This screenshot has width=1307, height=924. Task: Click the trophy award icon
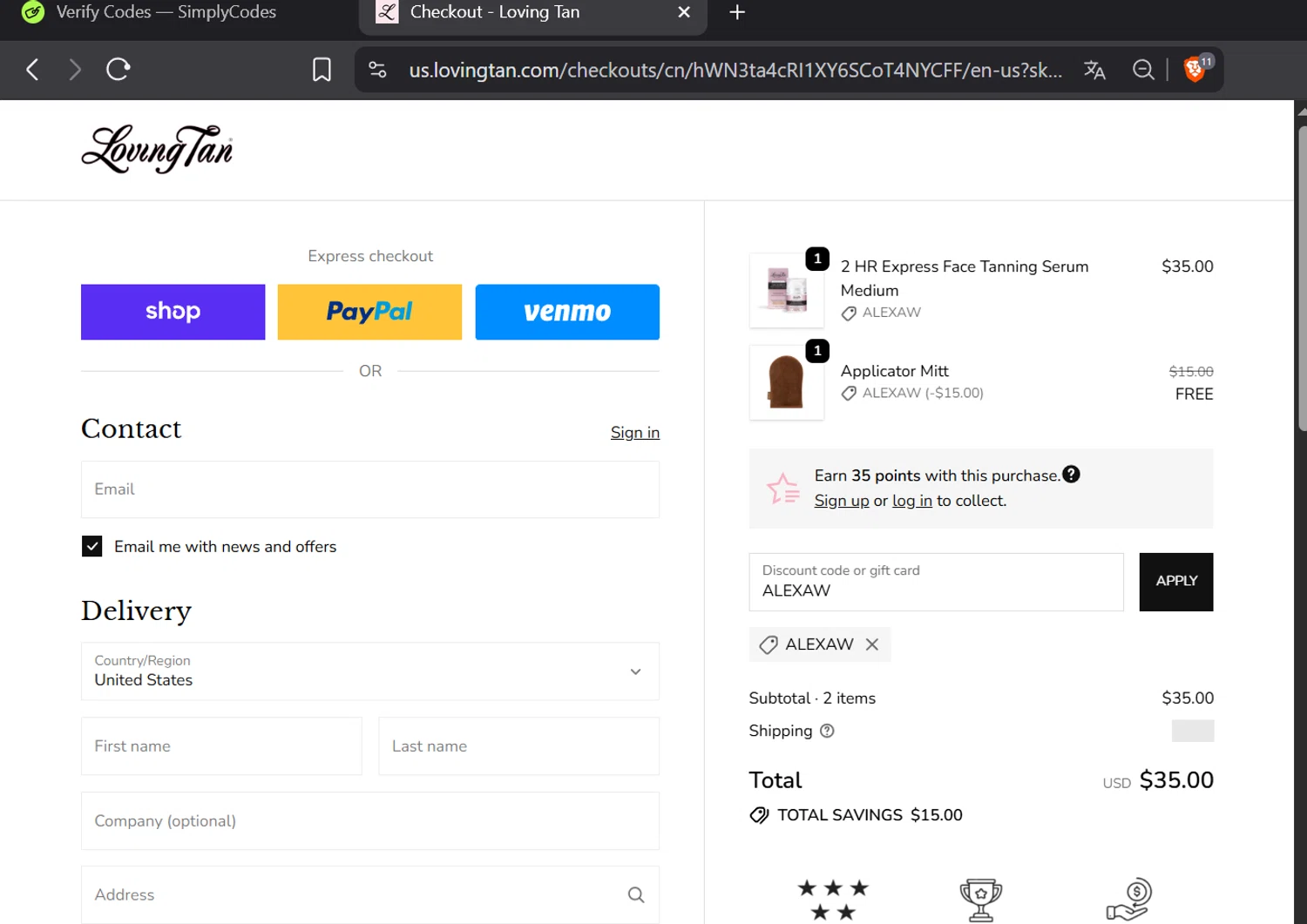981,900
